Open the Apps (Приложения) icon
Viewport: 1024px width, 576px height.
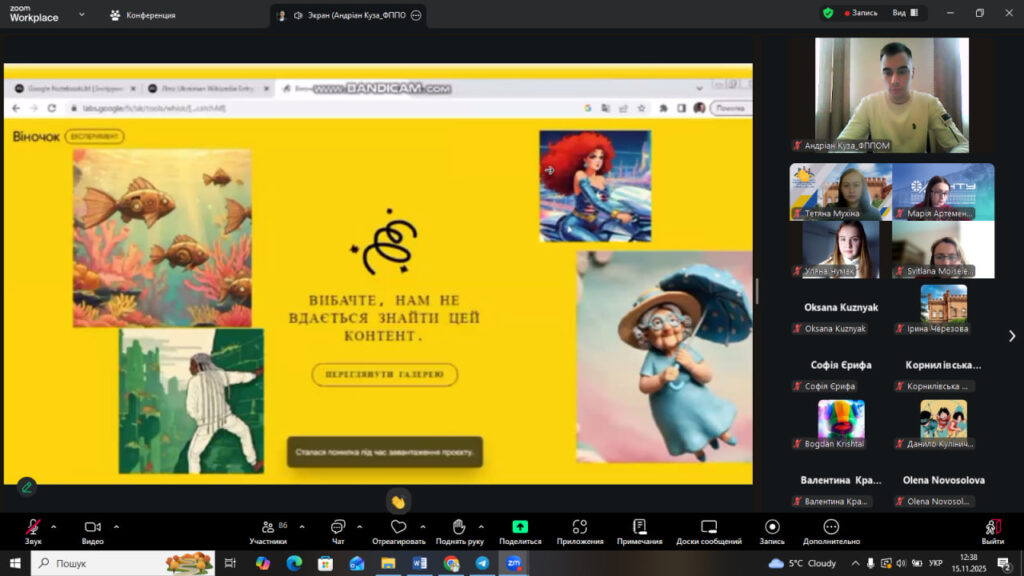point(580,531)
